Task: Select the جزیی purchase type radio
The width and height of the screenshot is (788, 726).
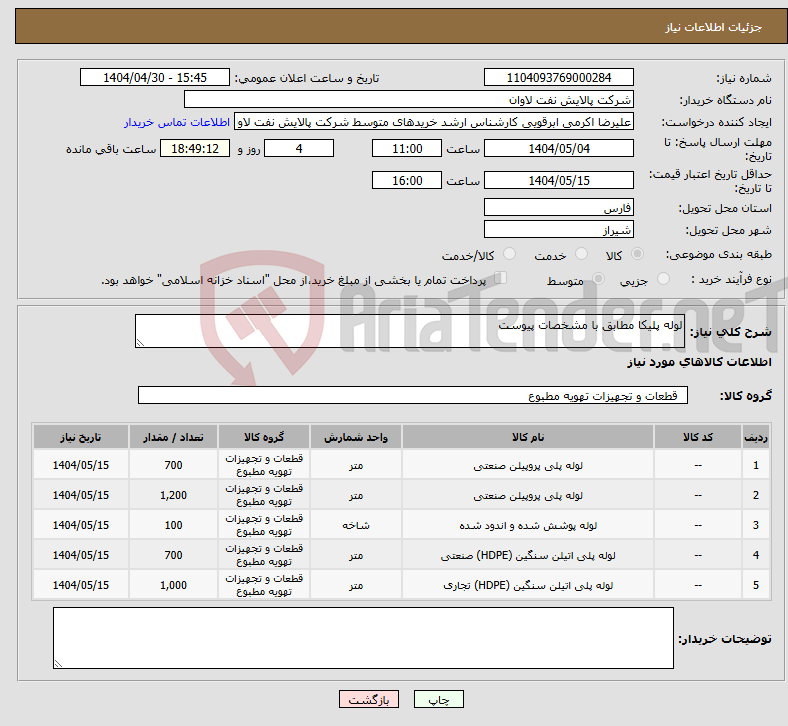Action: [x=663, y=279]
